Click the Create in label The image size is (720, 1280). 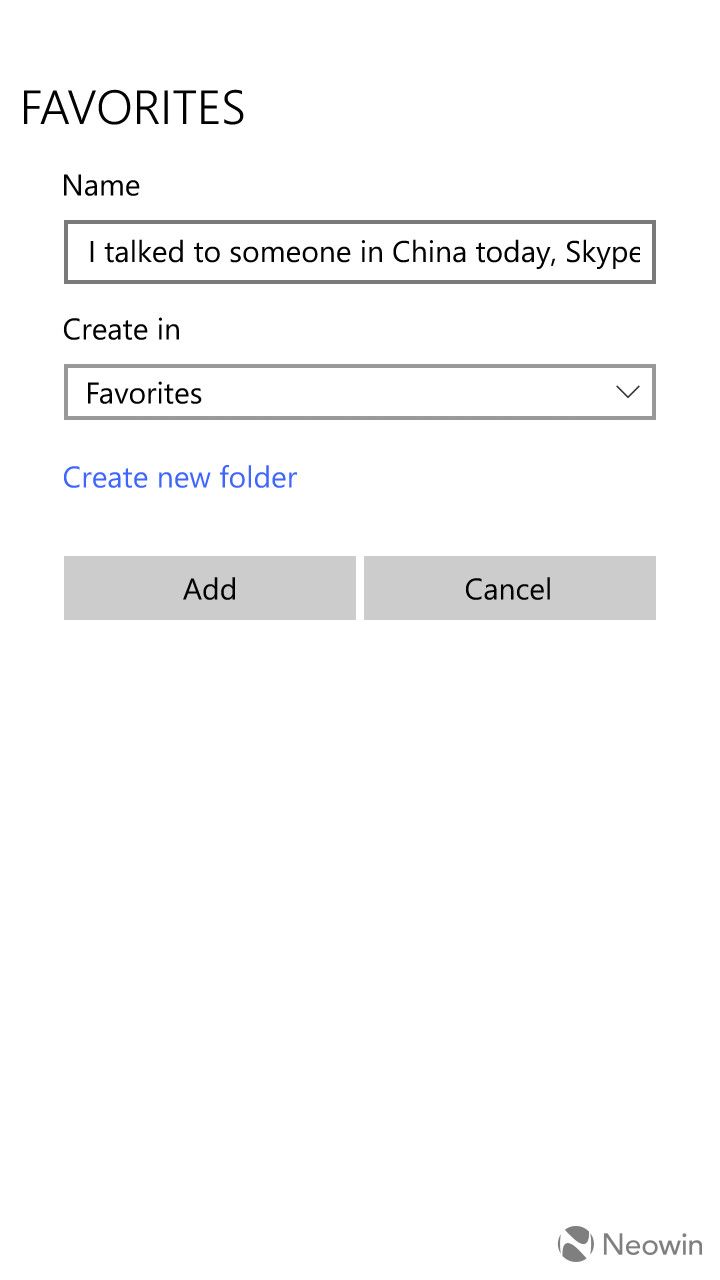121,329
